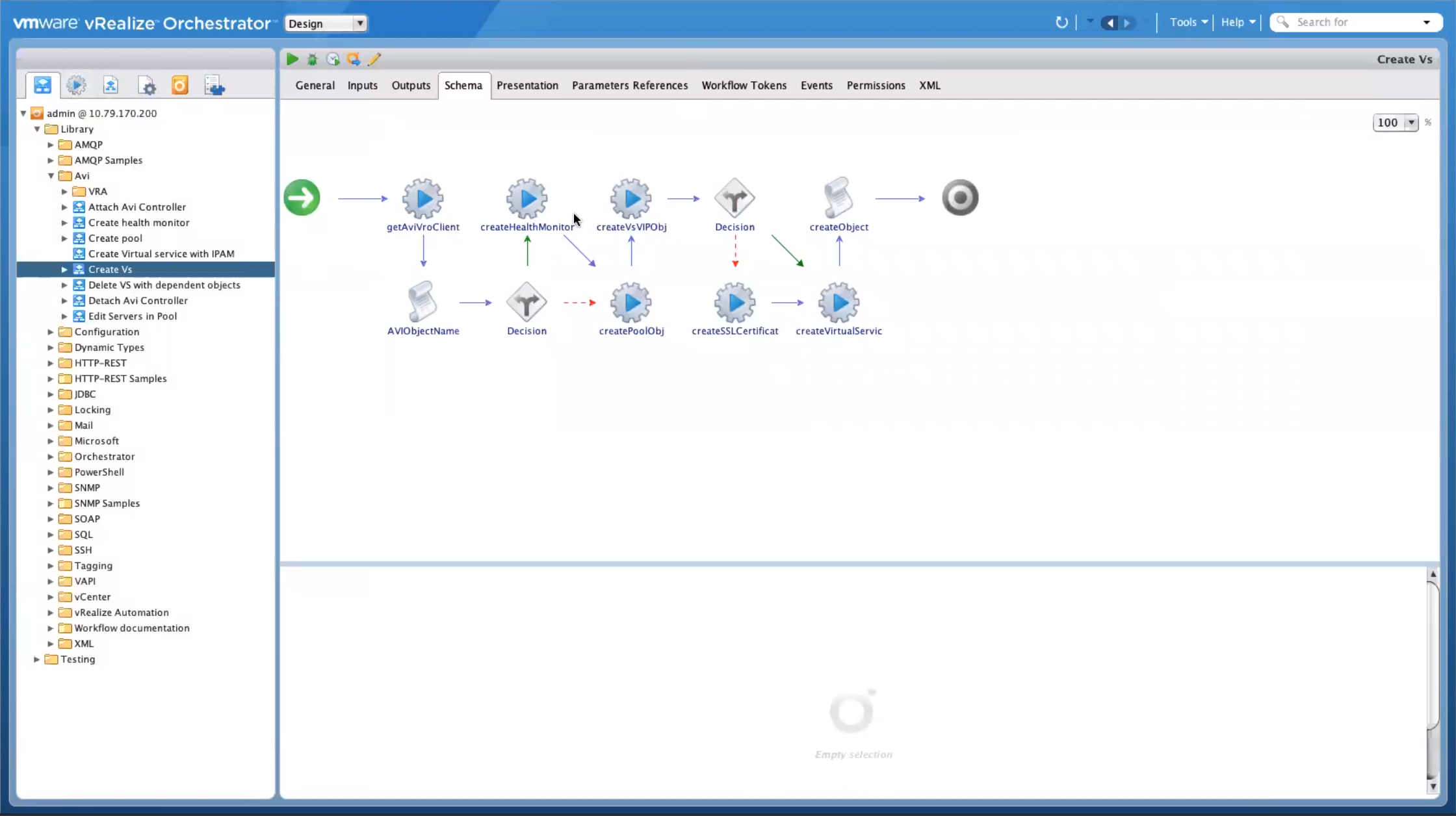Open the Packages orange box icon

[180, 85]
